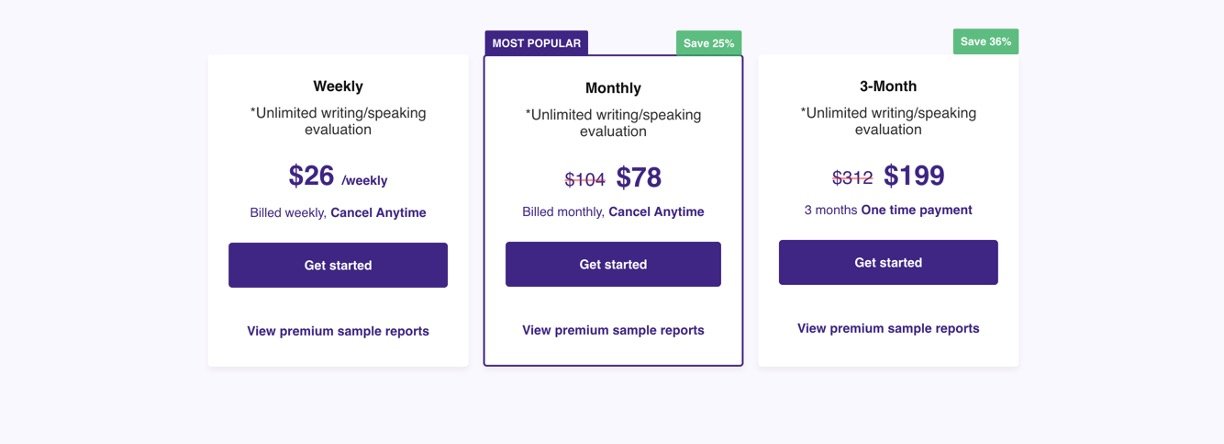1224x444 pixels.
Task: Select the Weekly plan heading
Action: pyautogui.click(x=338, y=87)
